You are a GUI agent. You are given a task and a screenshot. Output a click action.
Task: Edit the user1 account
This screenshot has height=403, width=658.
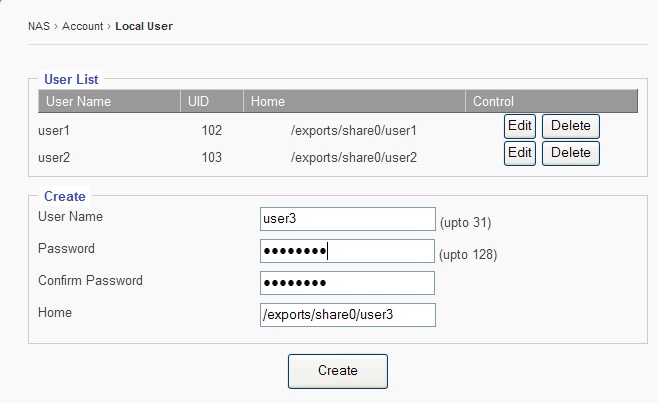pos(519,126)
